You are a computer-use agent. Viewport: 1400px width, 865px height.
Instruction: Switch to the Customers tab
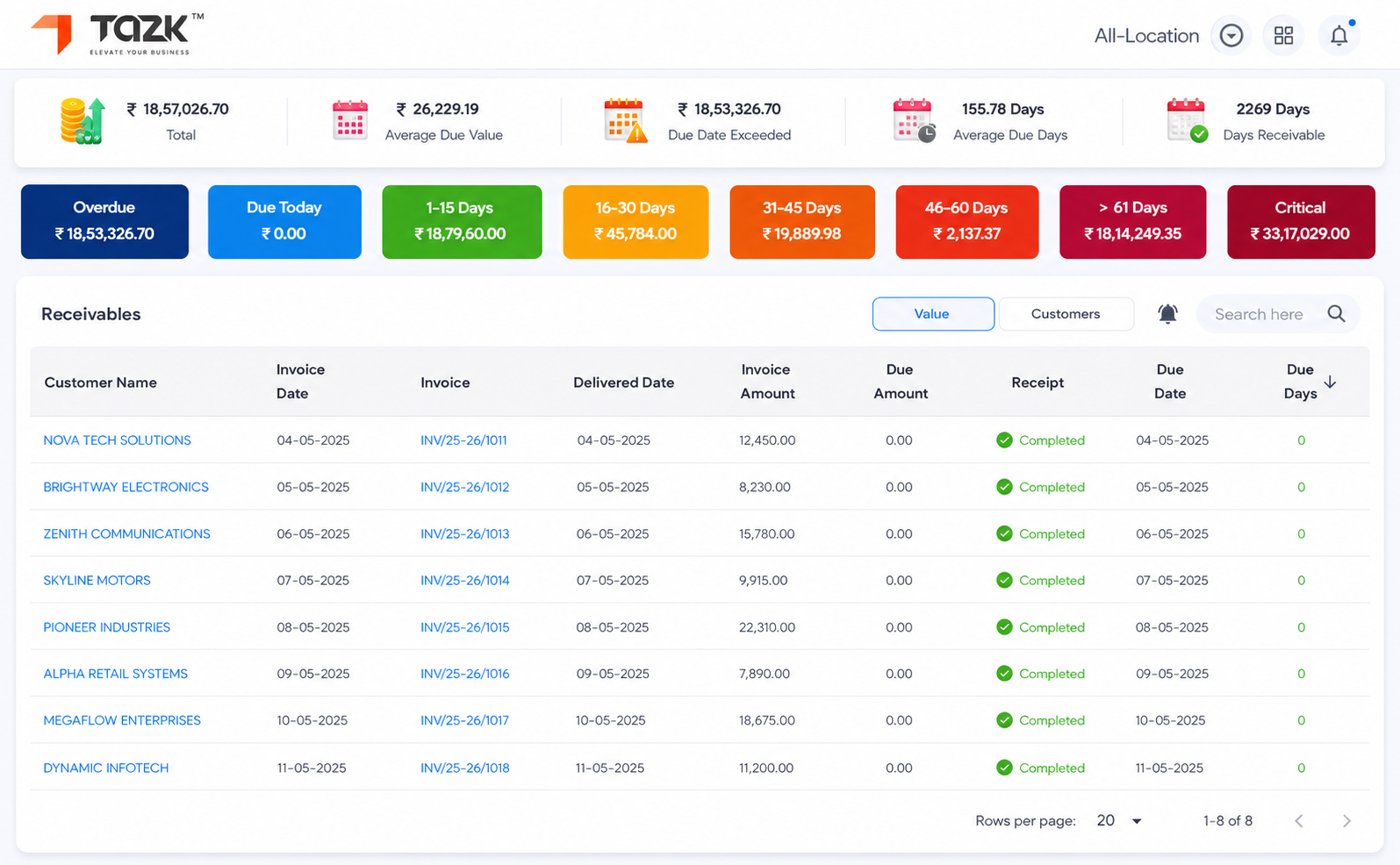pos(1066,314)
